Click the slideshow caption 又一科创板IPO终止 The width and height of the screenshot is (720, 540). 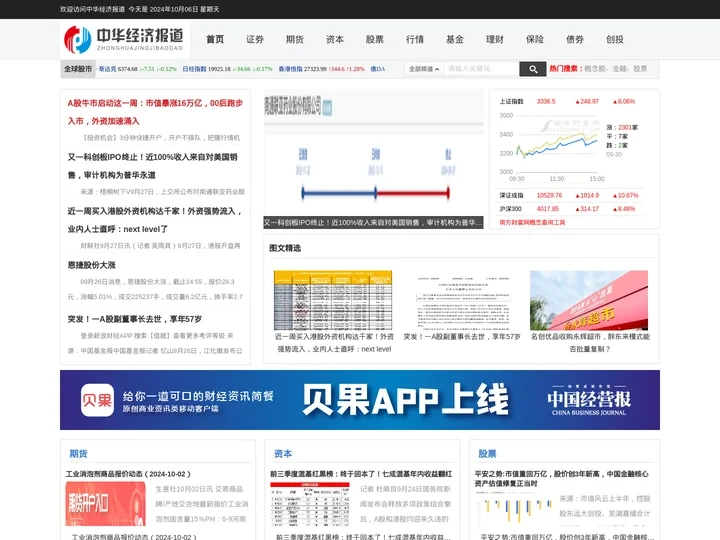373,223
